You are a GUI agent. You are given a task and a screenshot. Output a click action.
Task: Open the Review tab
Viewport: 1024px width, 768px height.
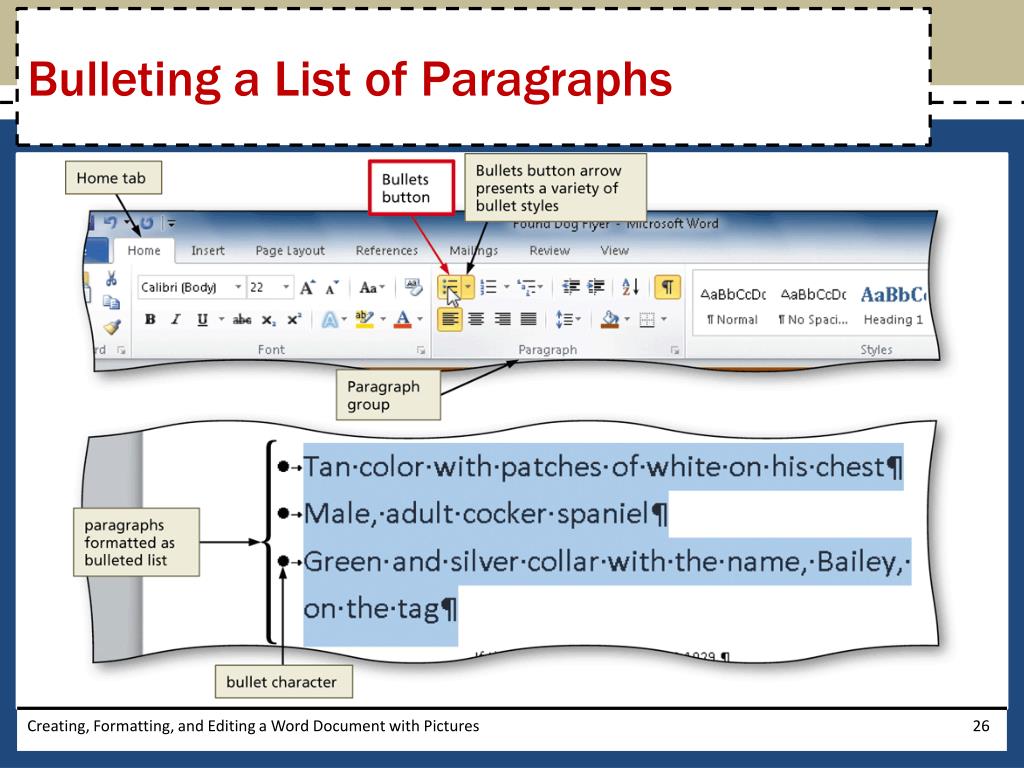point(549,251)
